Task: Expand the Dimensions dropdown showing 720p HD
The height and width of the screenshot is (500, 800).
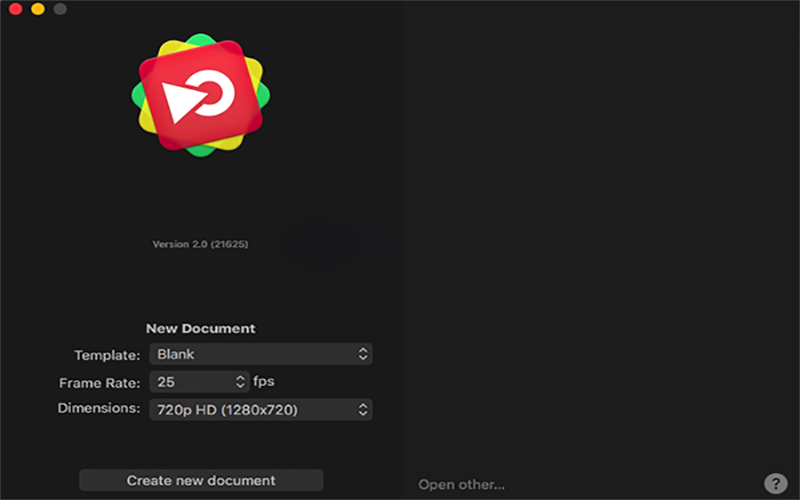Action: coord(261,409)
